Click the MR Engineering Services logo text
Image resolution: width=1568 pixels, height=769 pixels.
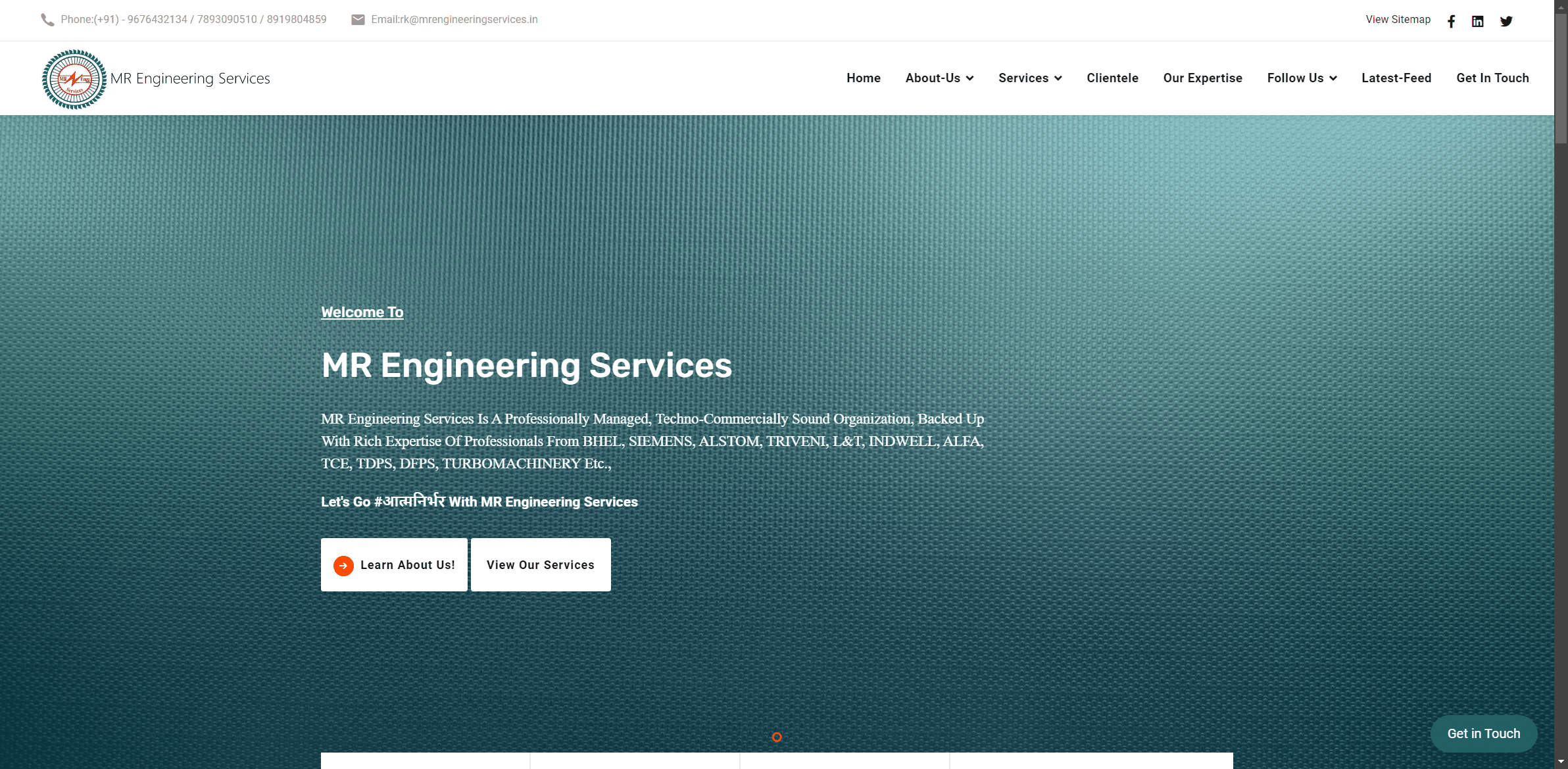pos(190,79)
